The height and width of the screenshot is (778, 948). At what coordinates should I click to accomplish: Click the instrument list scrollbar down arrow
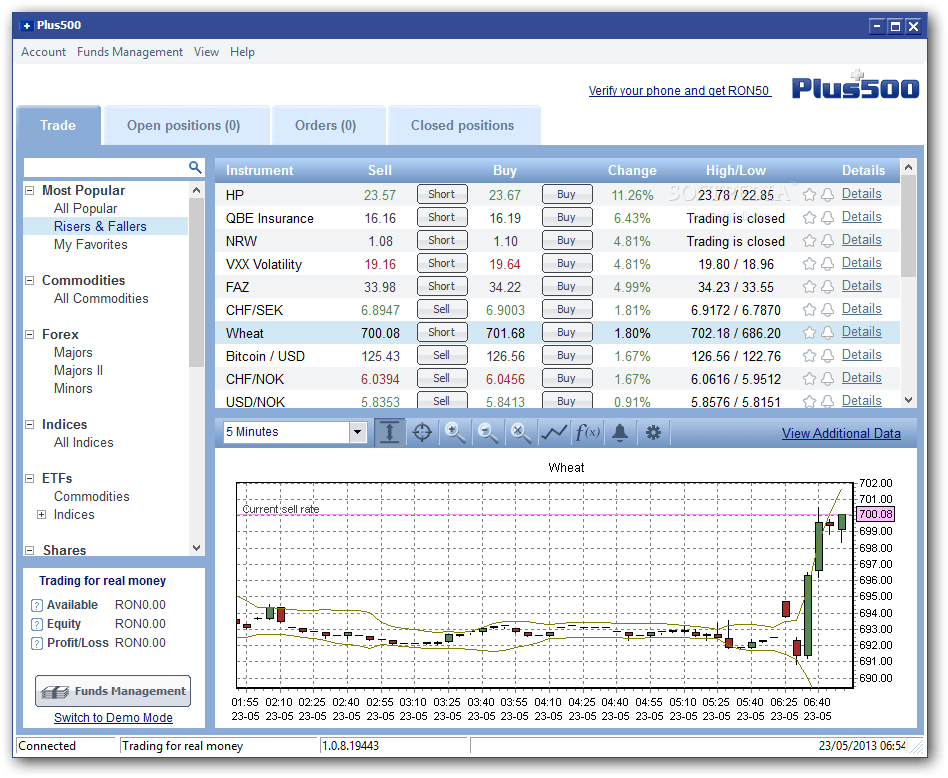click(x=908, y=400)
